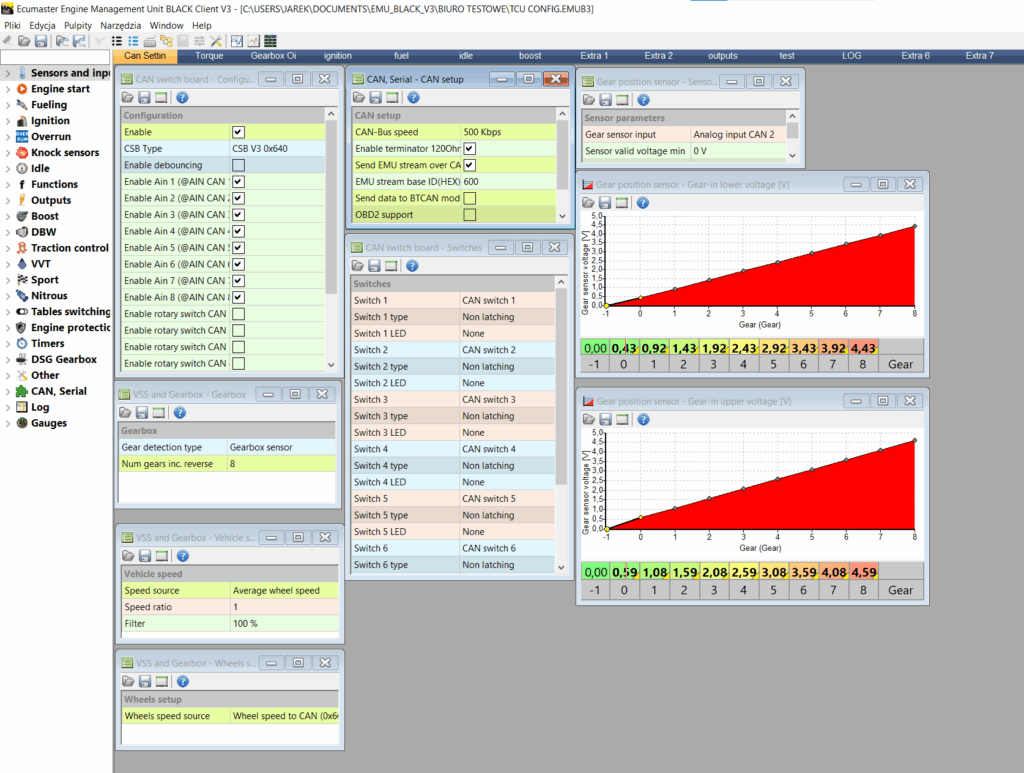The height and width of the screenshot is (773, 1024).
Task: Select the 2,43 cell in lower voltage table
Action: [x=742, y=347]
